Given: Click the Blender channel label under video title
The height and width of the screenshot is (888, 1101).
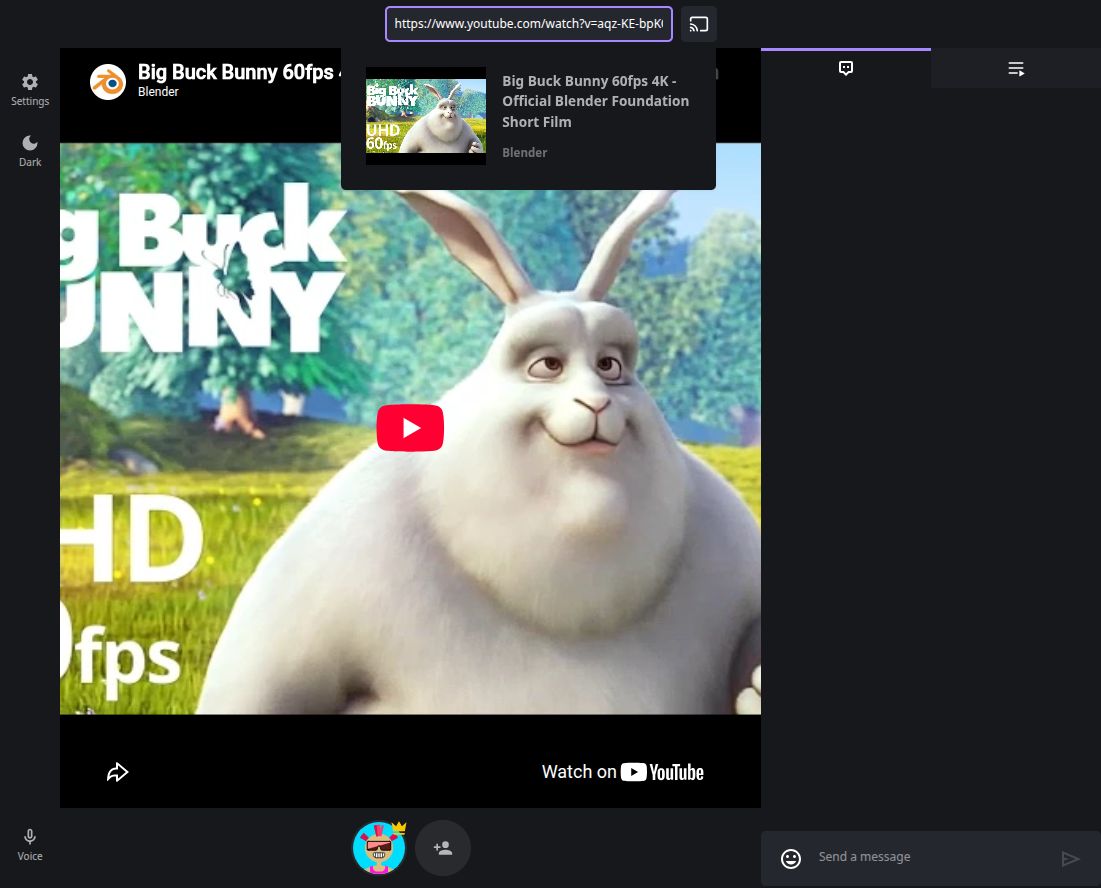Looking at the screenshot, I should 158,91.
